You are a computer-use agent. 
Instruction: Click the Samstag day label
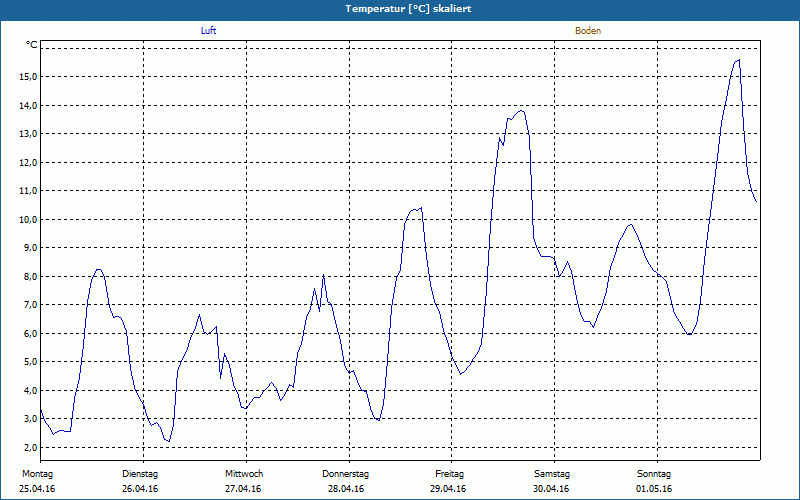(x=552, y=474)
